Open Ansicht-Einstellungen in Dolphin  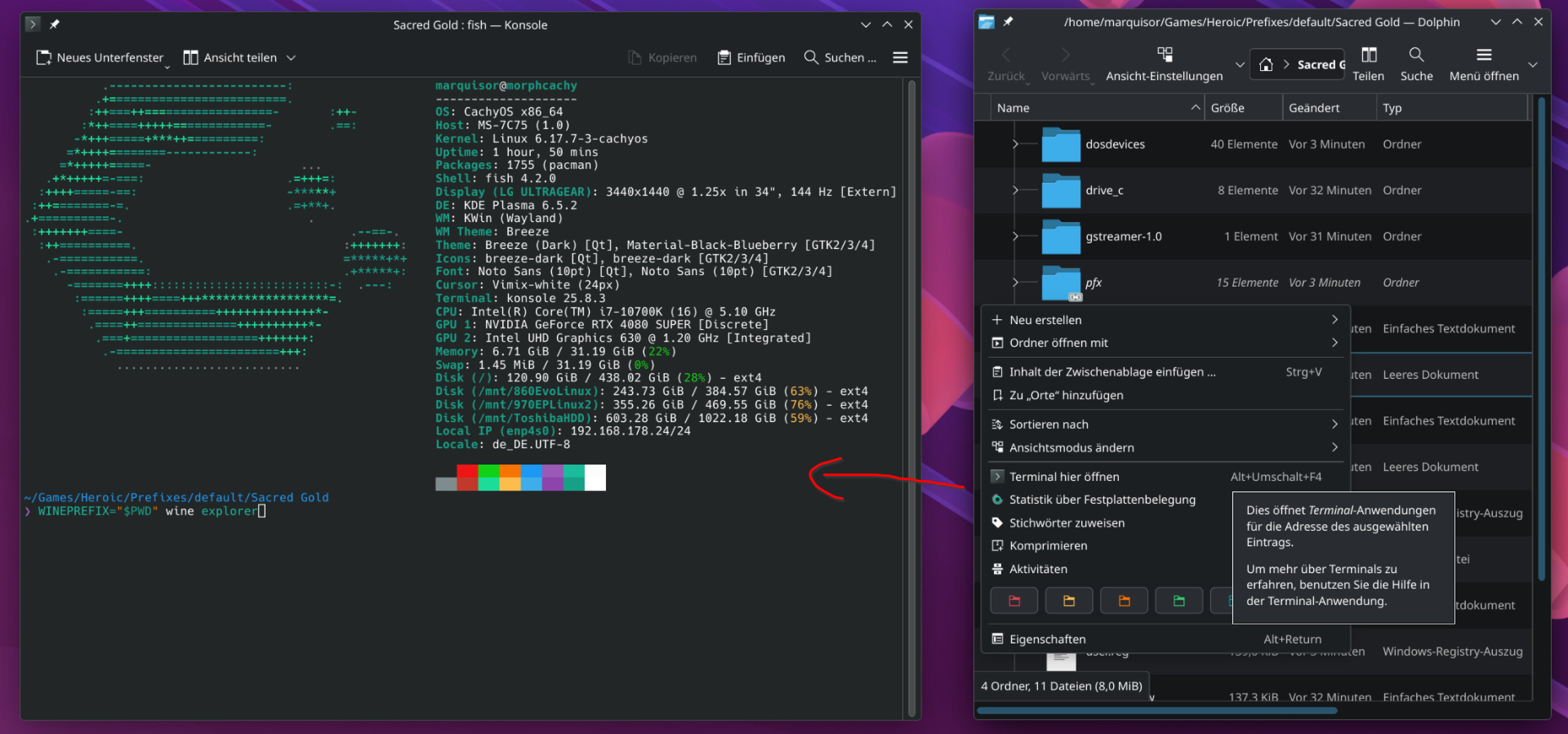(1164, 64)
